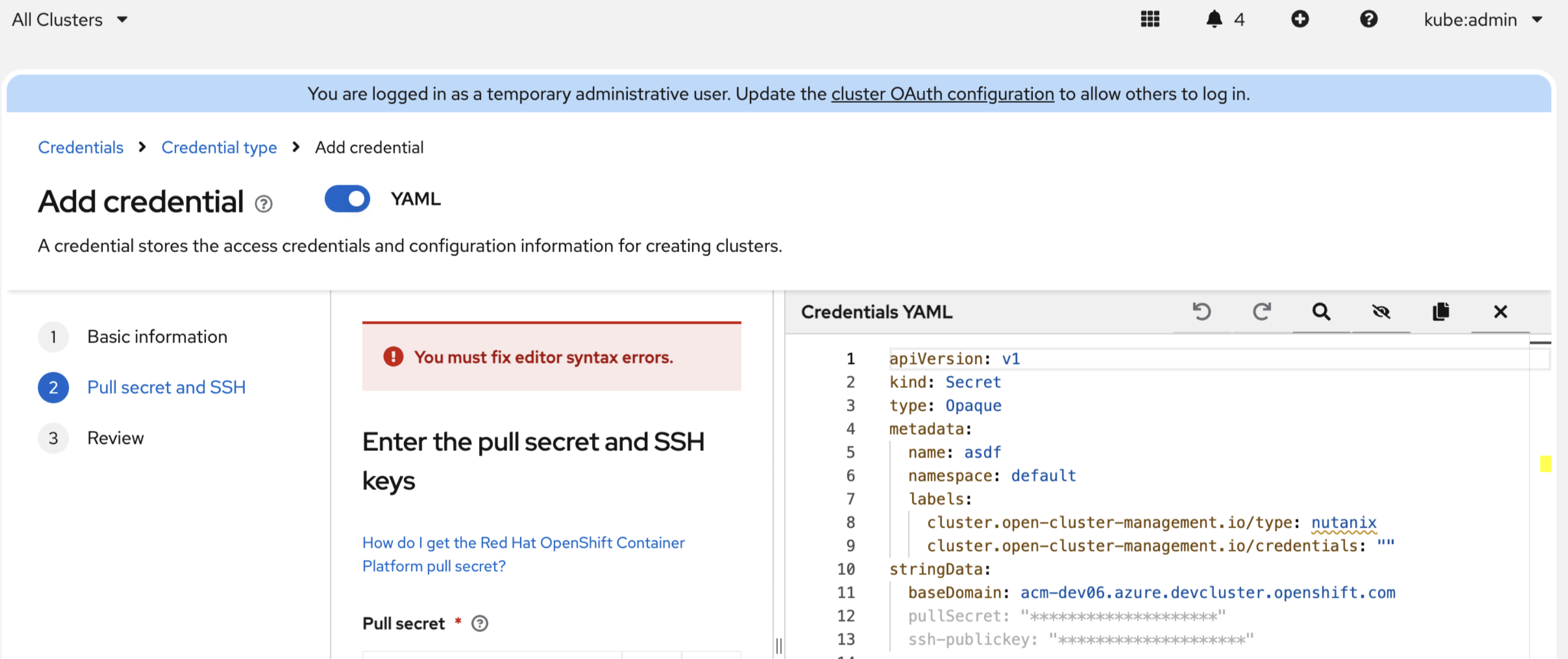Click the Credentials breadcrumb link

[81, 147]
